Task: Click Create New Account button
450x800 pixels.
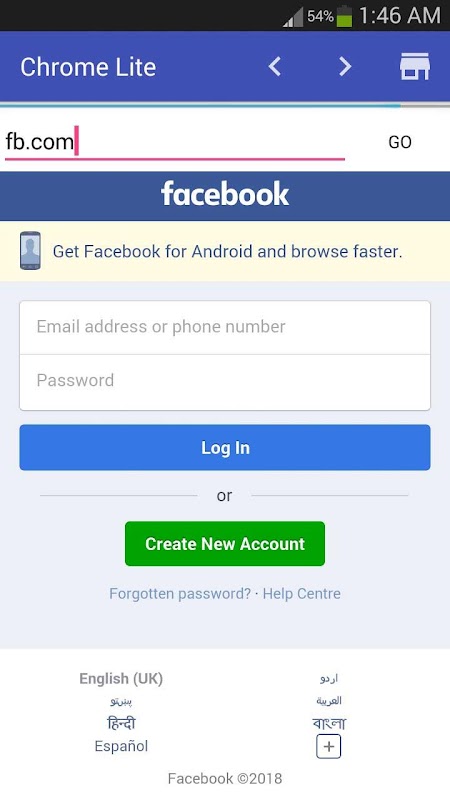Action: pyautogui.click(x=224, y=543)
